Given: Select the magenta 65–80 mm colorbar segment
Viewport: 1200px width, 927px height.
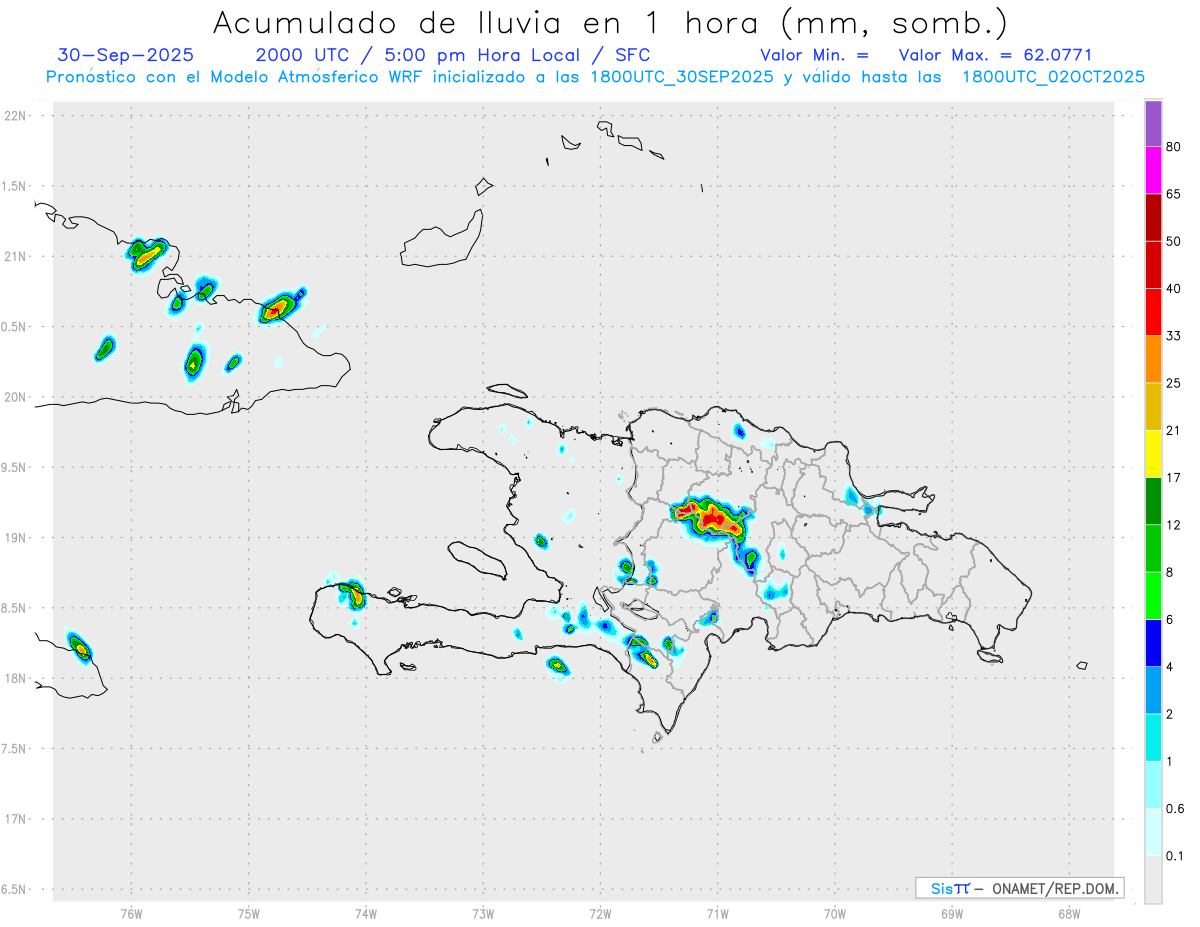Looking at the screenshot, I should (x=1153, y=170).
